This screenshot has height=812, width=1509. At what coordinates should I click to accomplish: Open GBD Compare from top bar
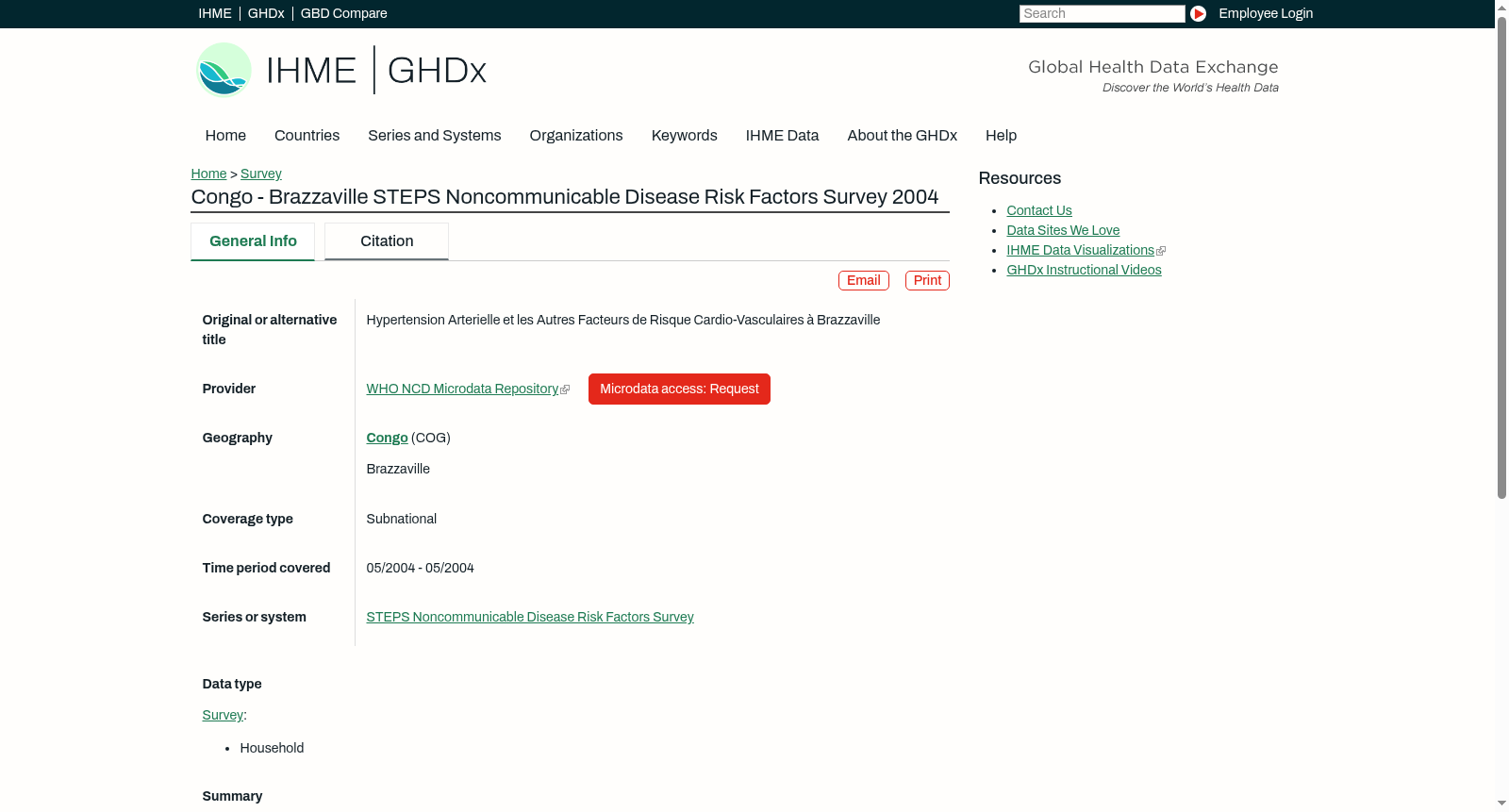click(x=344, y=13)
